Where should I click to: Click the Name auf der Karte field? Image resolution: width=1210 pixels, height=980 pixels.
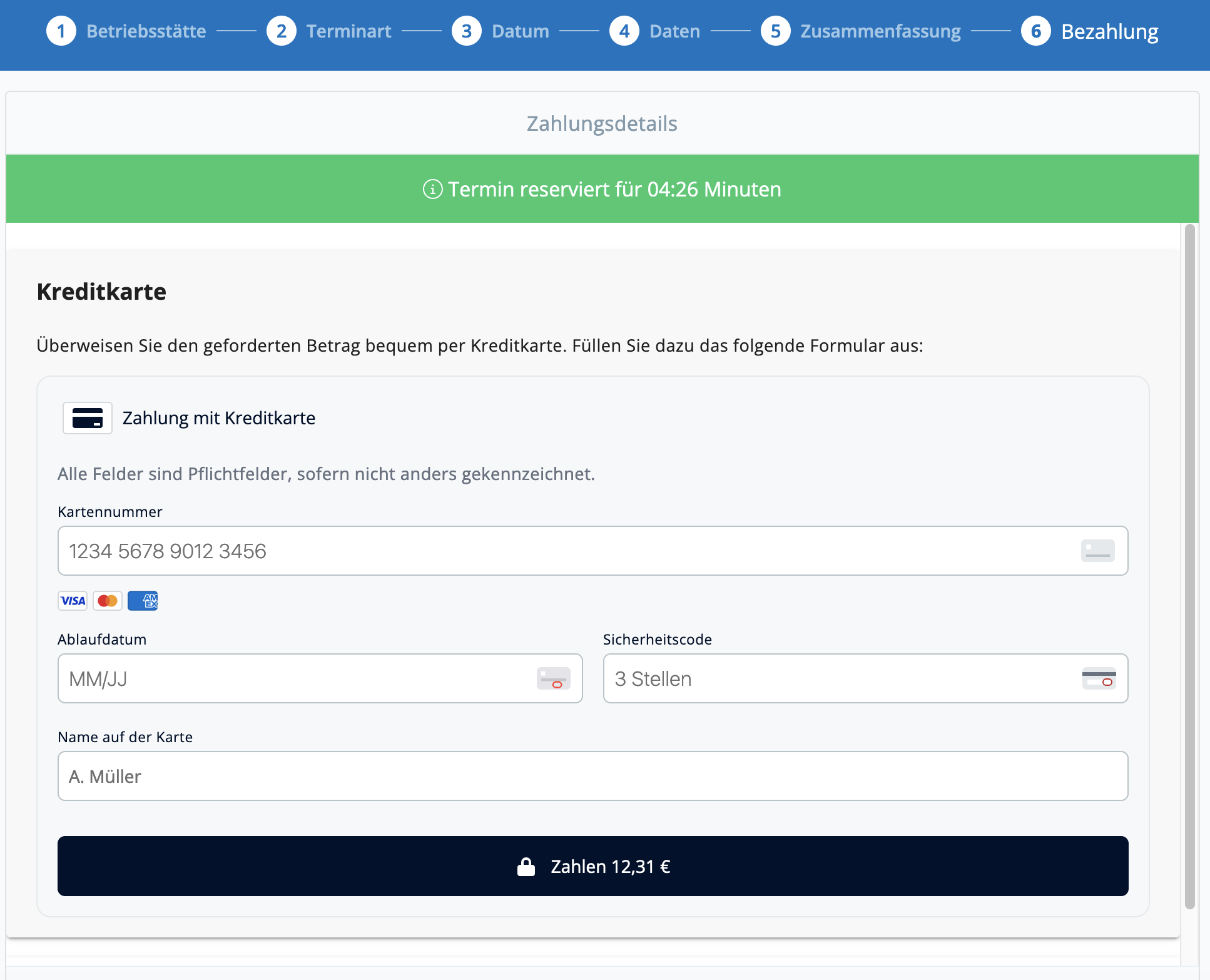pyautogui.click(x=592, y=776)
